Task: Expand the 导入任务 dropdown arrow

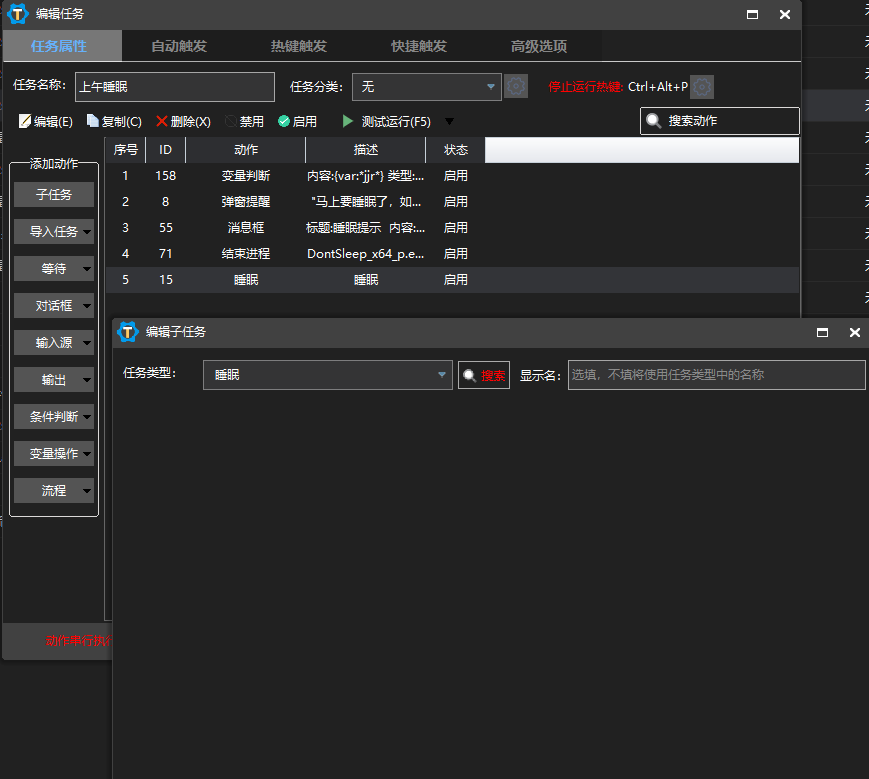Action: click(x=87, y=232)
